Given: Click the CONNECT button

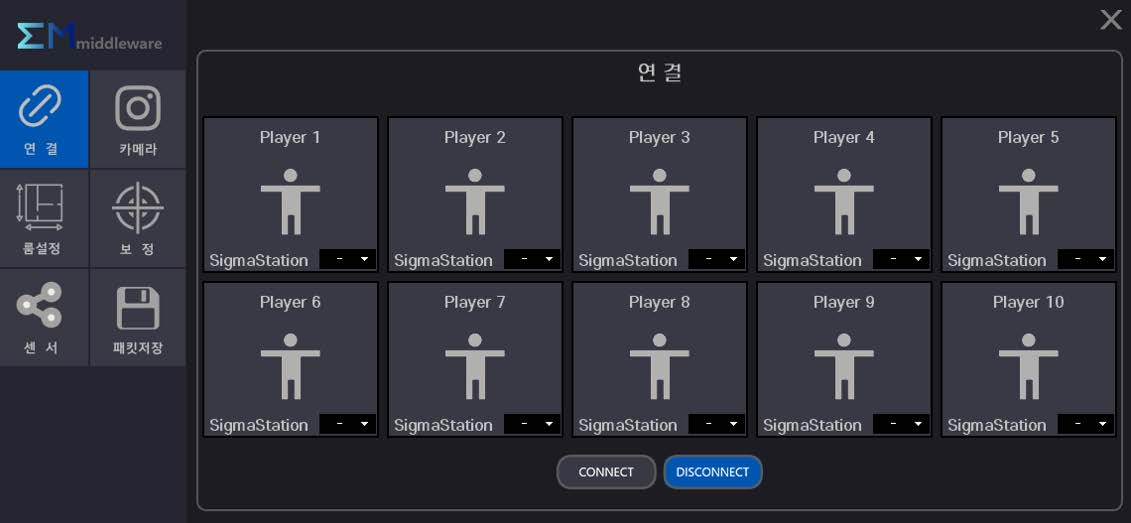Looking at the screenshot, I should (606, 472).
